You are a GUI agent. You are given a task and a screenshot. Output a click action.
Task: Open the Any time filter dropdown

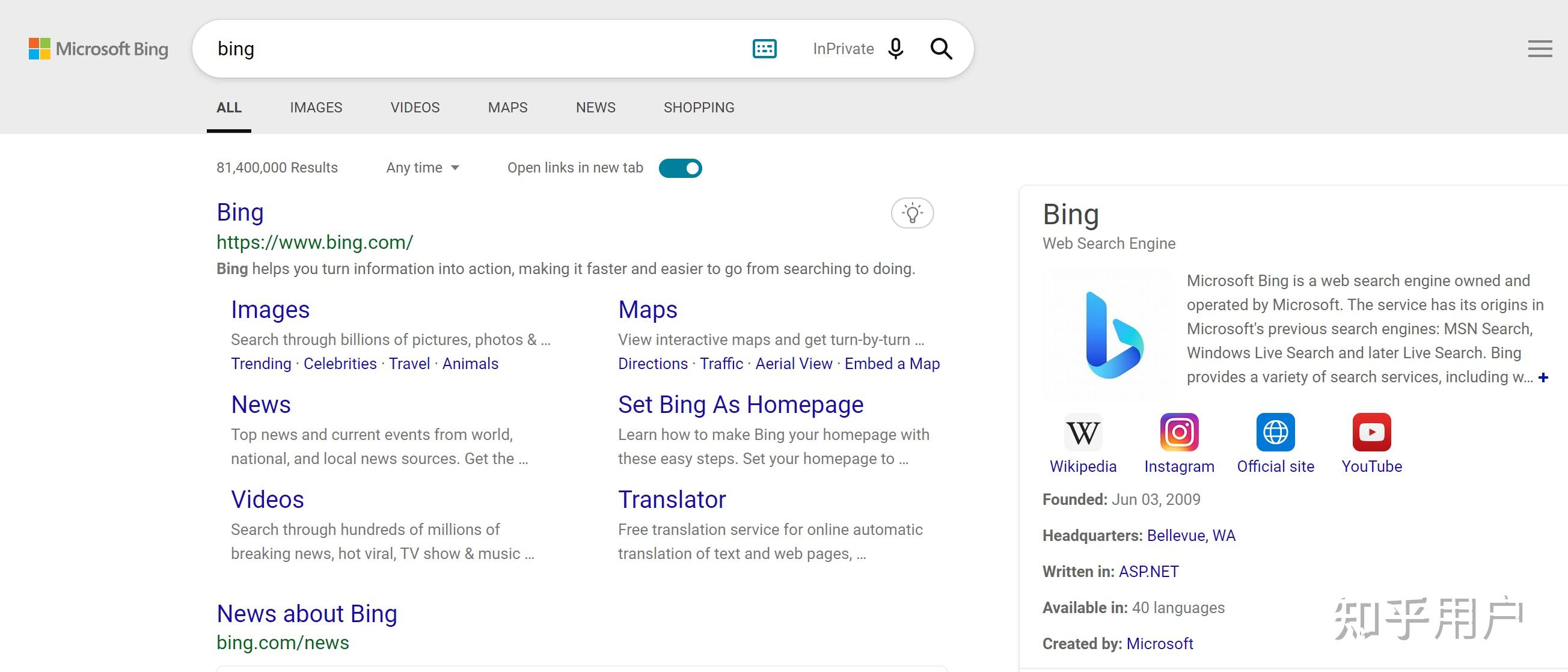point(423,168)
